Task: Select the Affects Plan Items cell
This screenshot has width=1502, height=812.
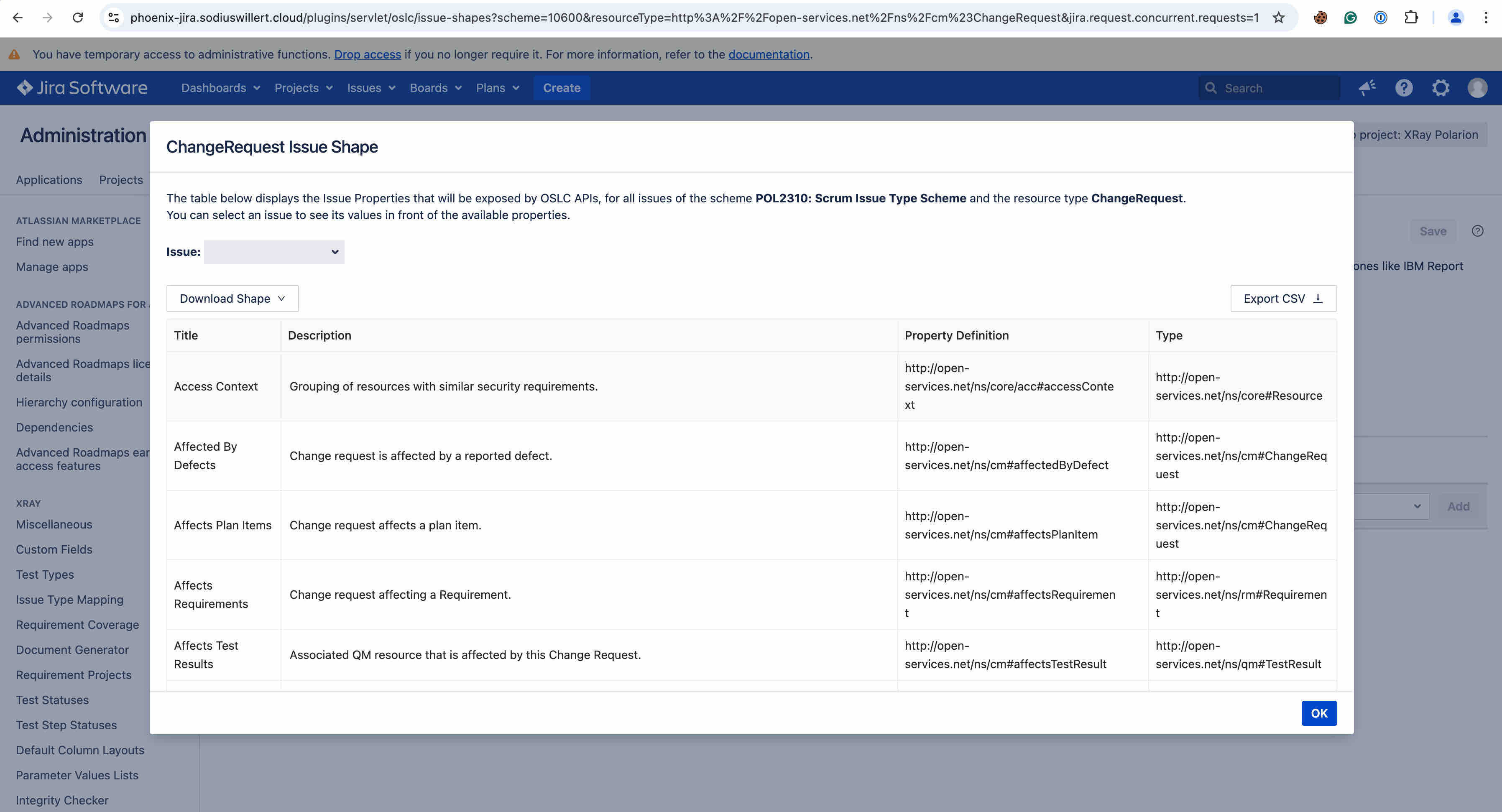Action: coord(223,525)
